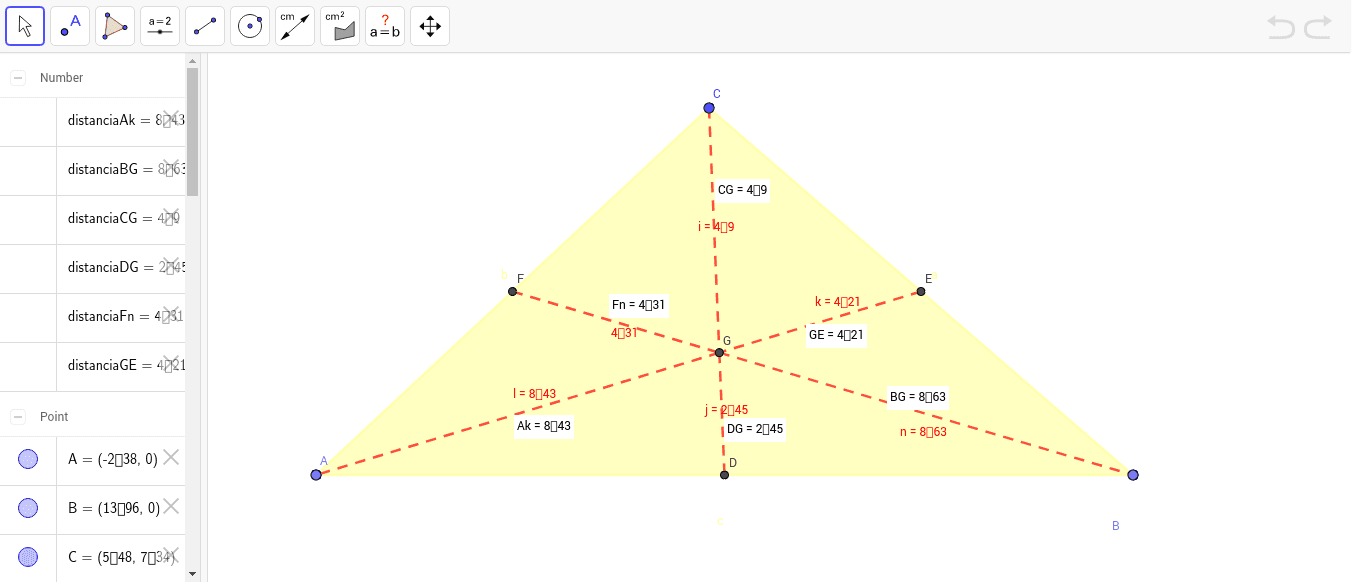Select the distanciaBG entry text
Image resolution: width=1352 pixels, height=584 pixels.
pyautogui.click(x=126, y=169)
